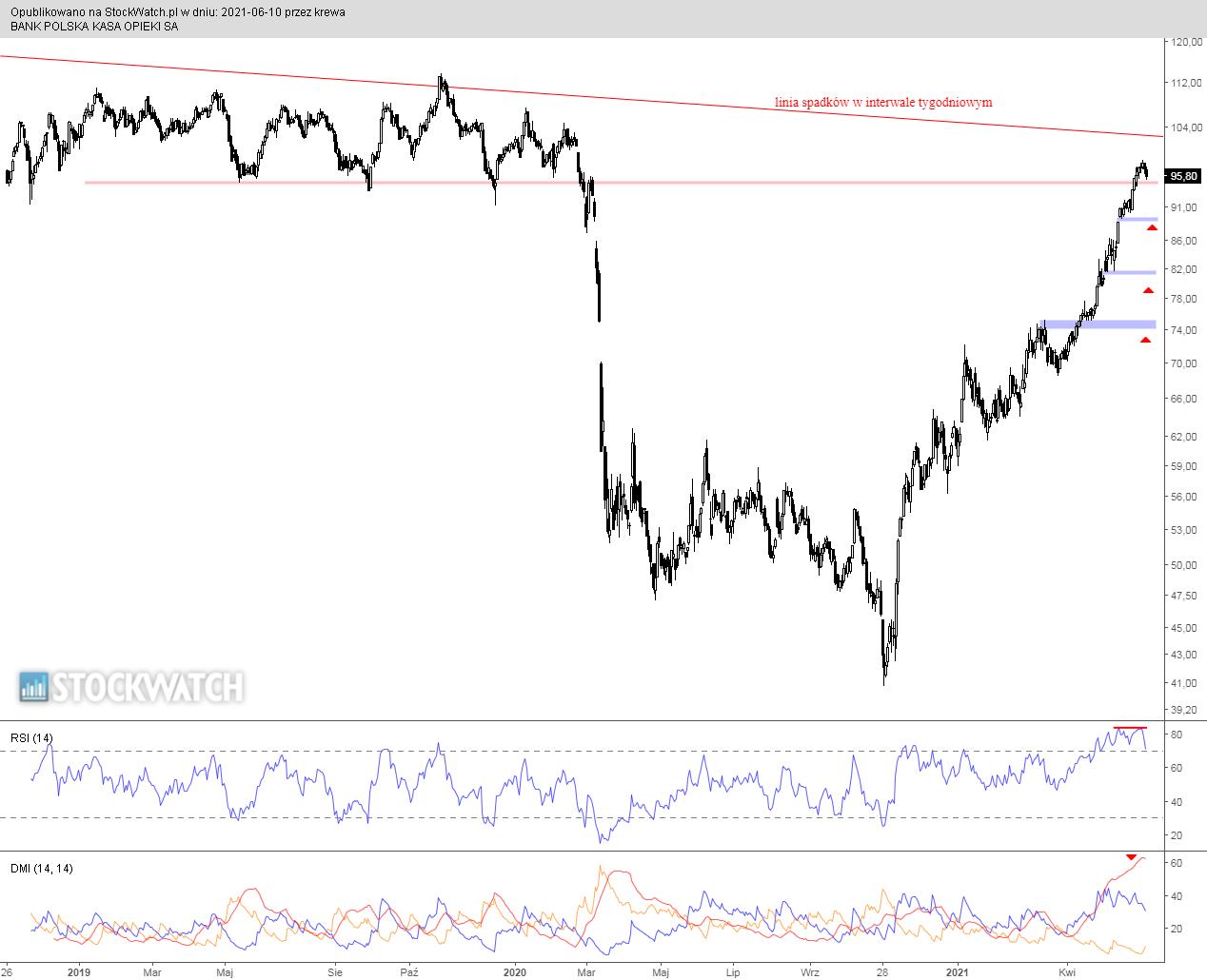The image size is (1207, 980).
Task: Select the red triangle marker near the 86,00 level
Action: (1152, 227)
